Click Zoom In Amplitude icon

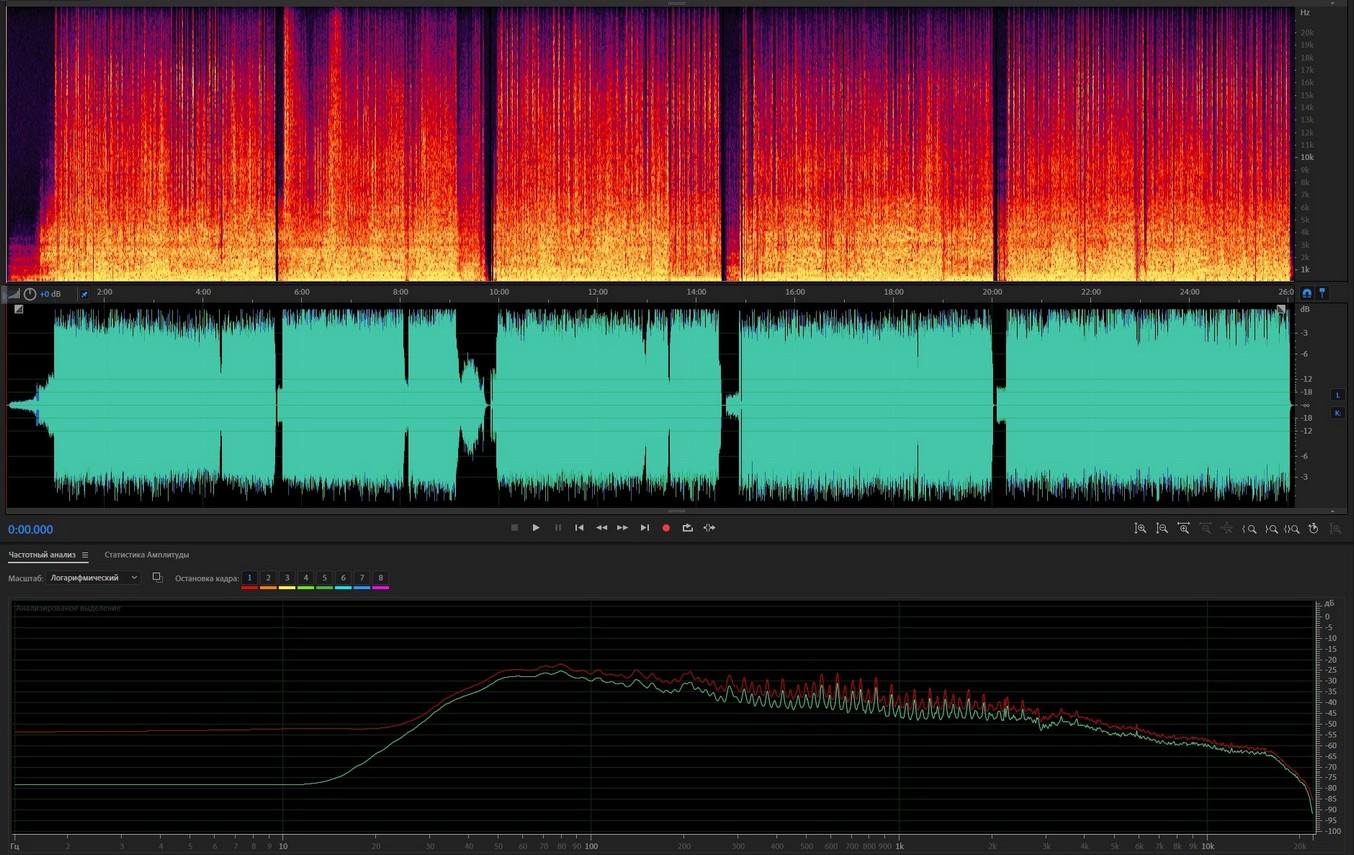[x=1140, y=528]
